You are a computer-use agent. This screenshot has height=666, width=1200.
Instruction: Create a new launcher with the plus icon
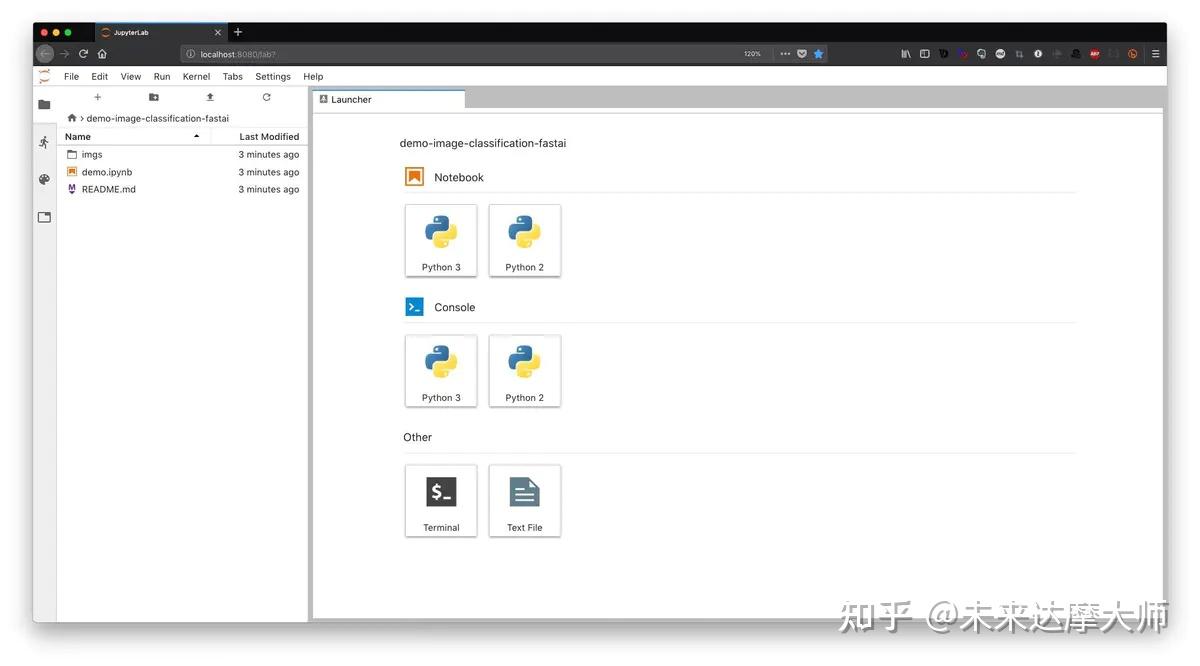coord(97,97)
